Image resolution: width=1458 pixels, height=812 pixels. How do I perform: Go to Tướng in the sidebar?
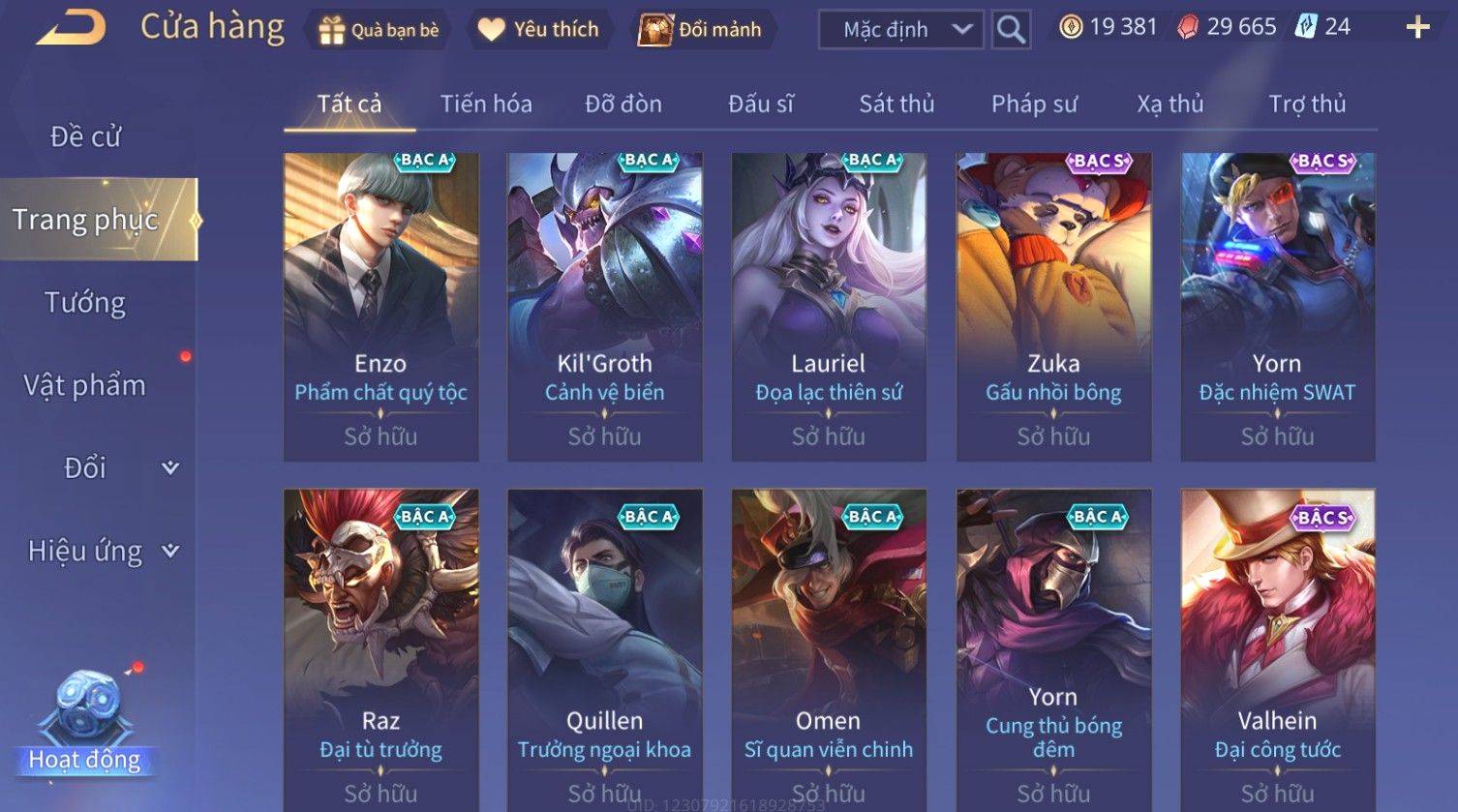coord(85,303)
